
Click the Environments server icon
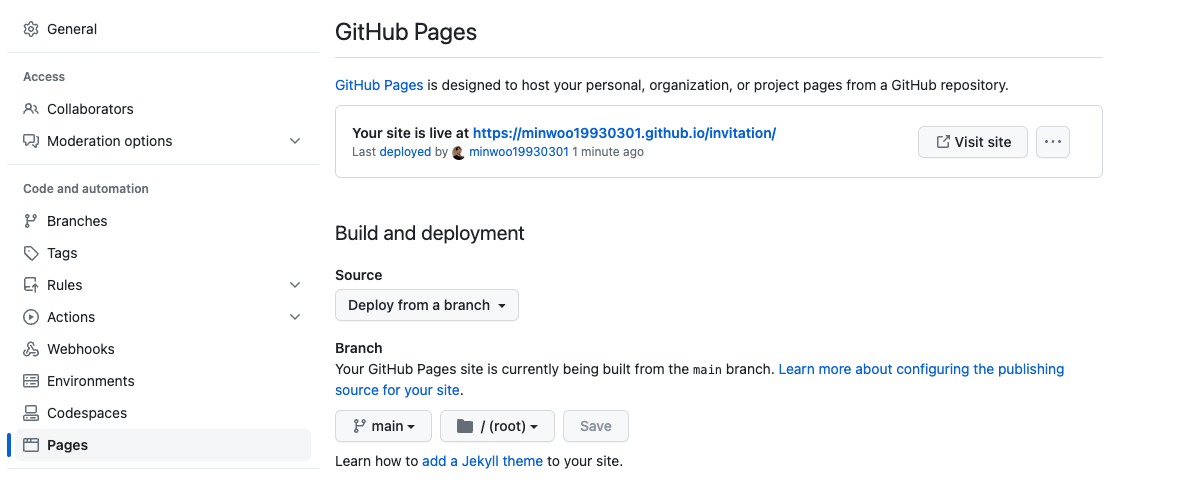(x=30, y=381)
